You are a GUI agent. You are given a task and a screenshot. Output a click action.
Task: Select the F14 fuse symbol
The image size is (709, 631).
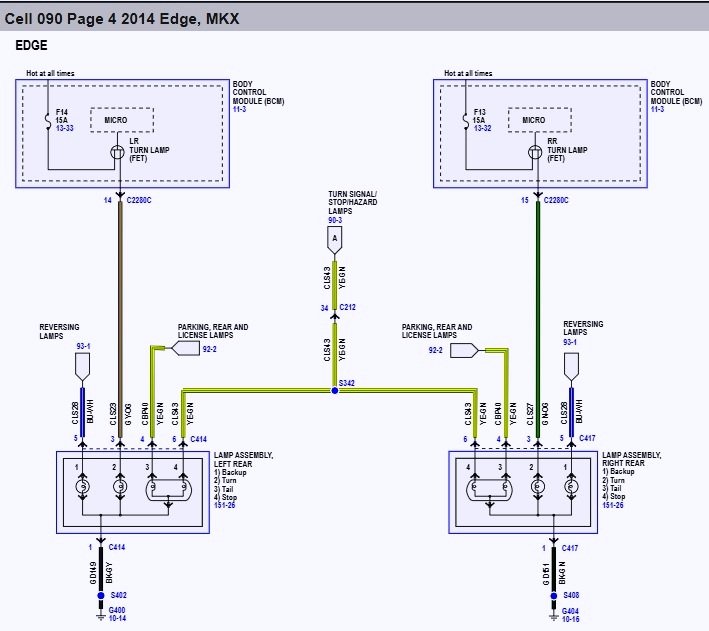point(48,122)
